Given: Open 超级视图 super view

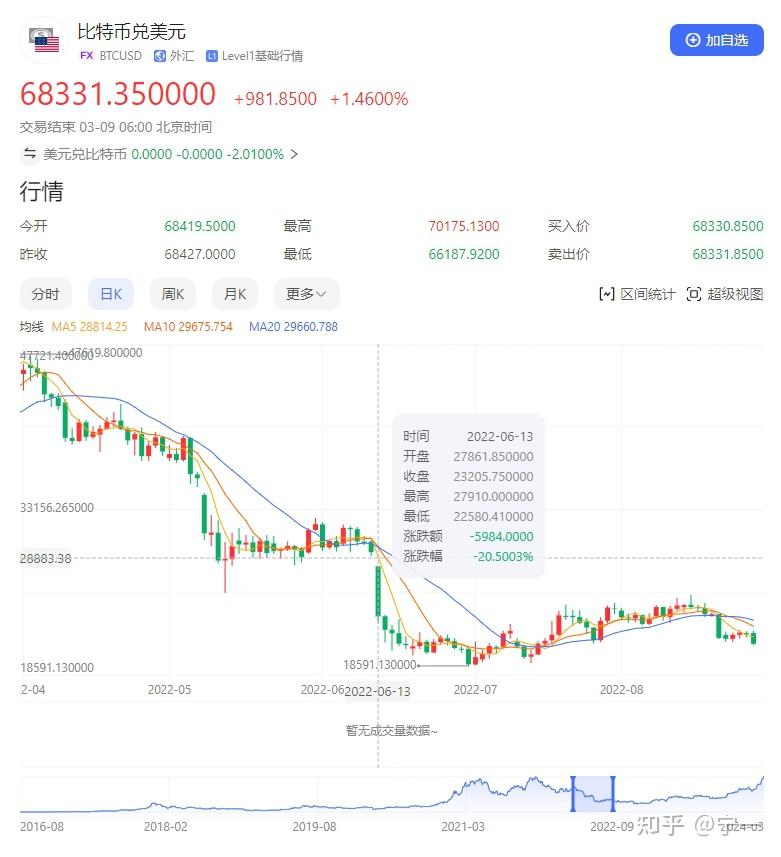Looking at the screenshot, I should pyautogui.click(x=725, y=294).
